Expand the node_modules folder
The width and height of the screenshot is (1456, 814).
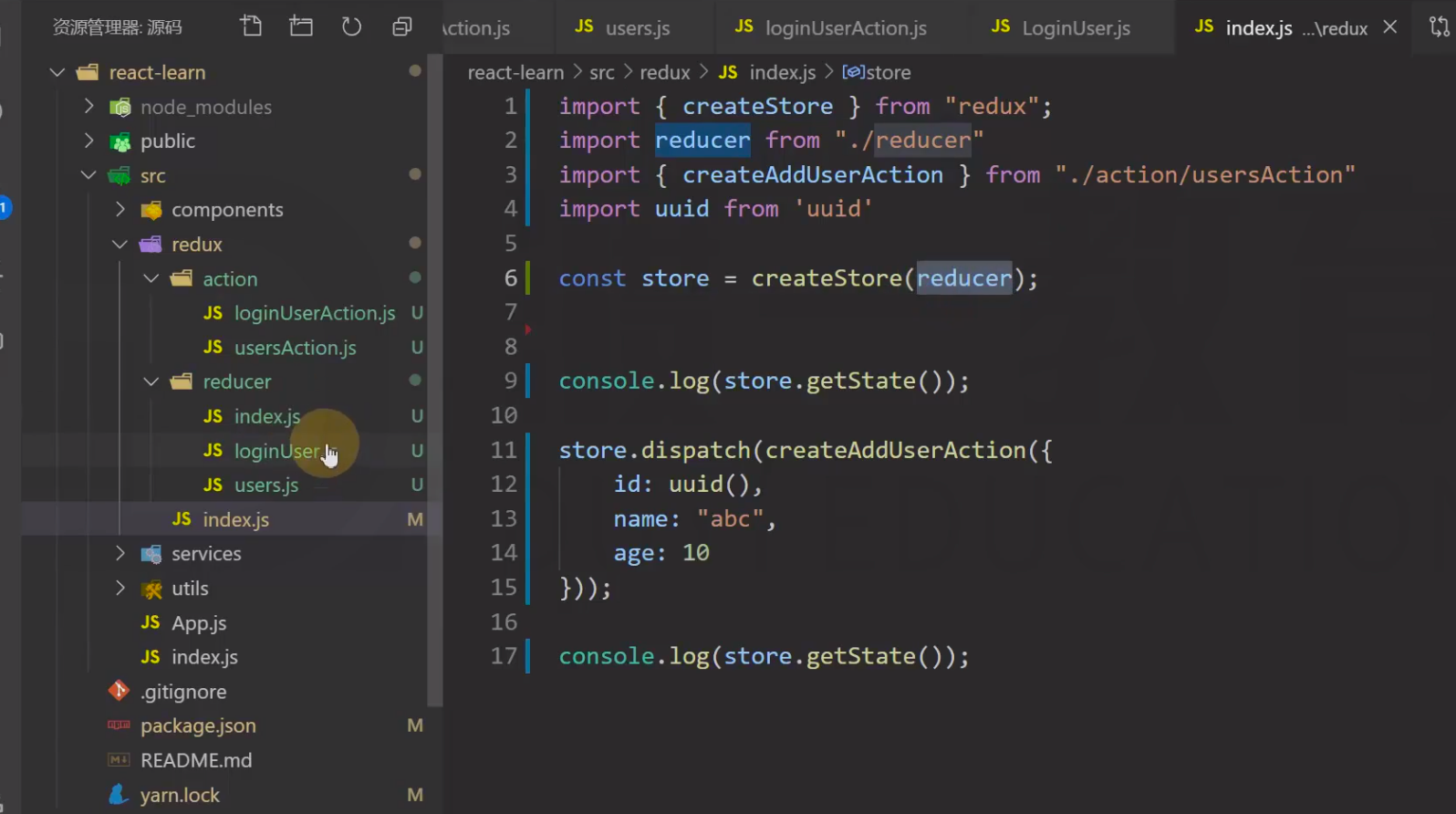[88, 107]
